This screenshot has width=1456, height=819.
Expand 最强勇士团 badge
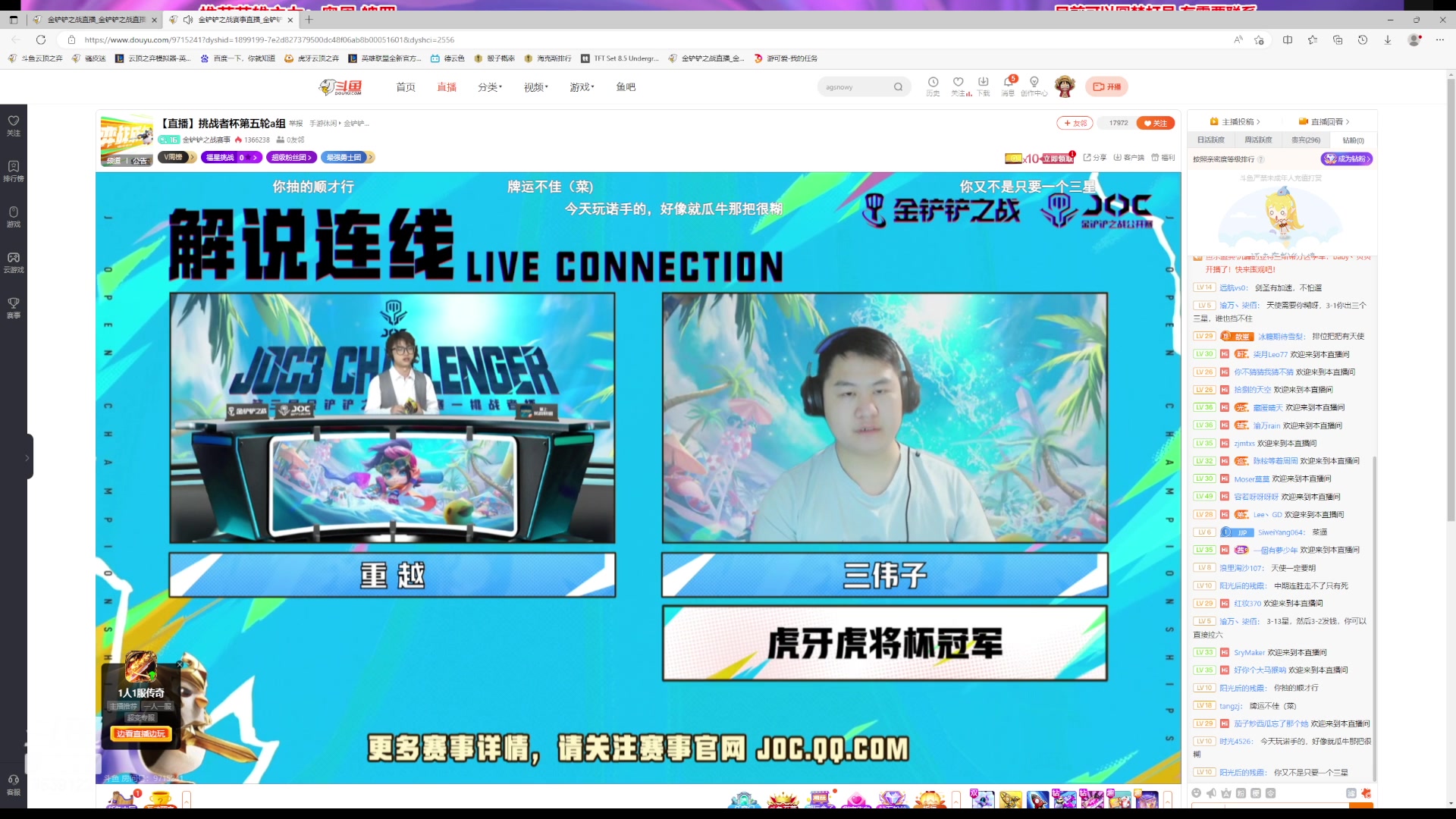[x=347, y=157]
